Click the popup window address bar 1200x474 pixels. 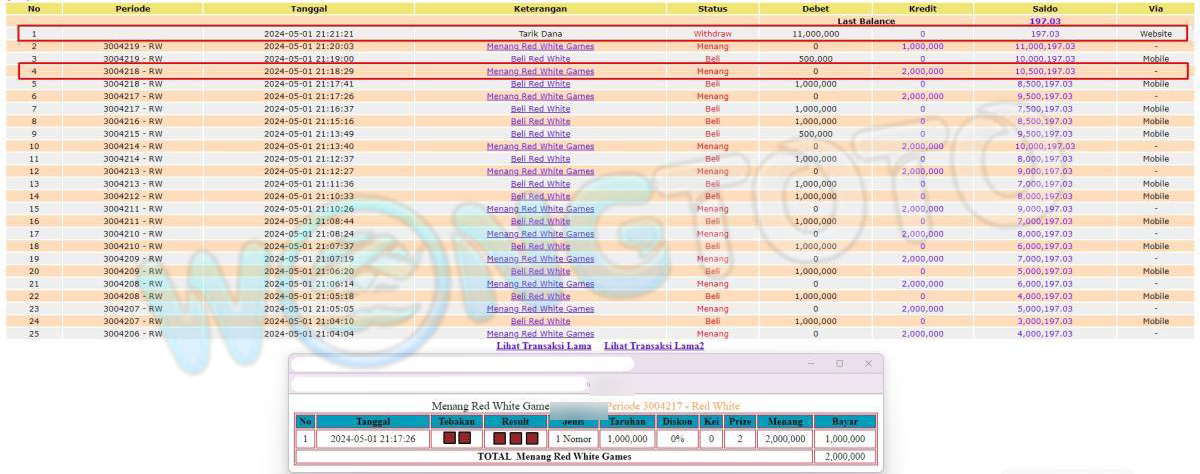(x=437, y=383)
